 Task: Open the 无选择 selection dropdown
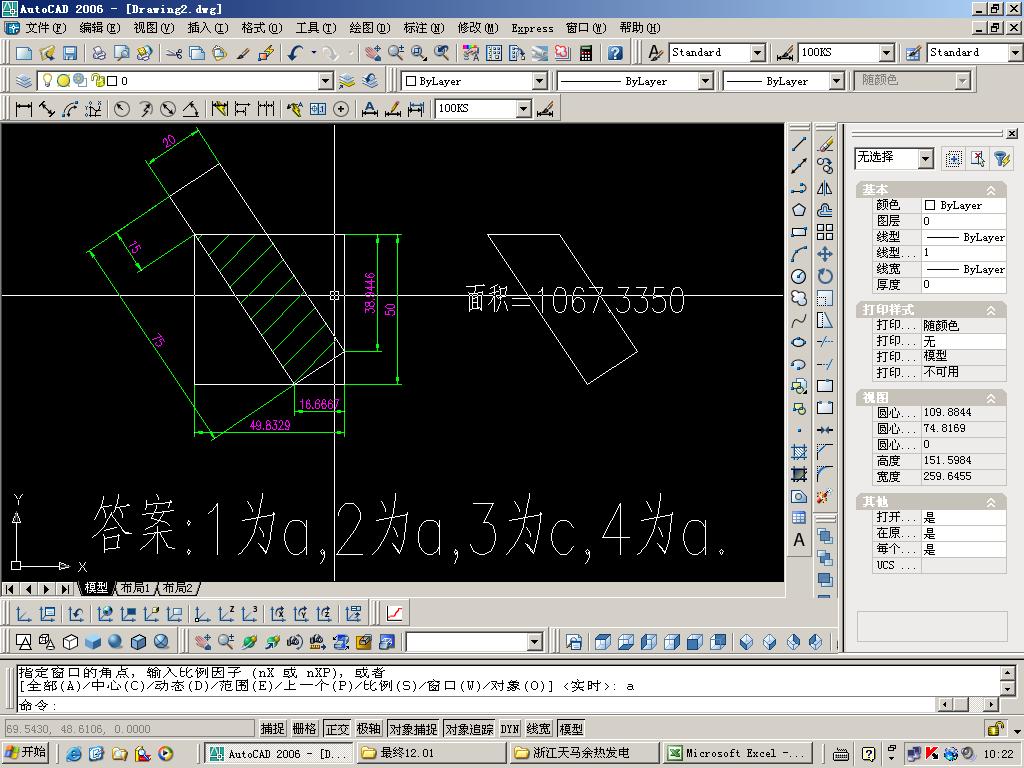[925, 158]
